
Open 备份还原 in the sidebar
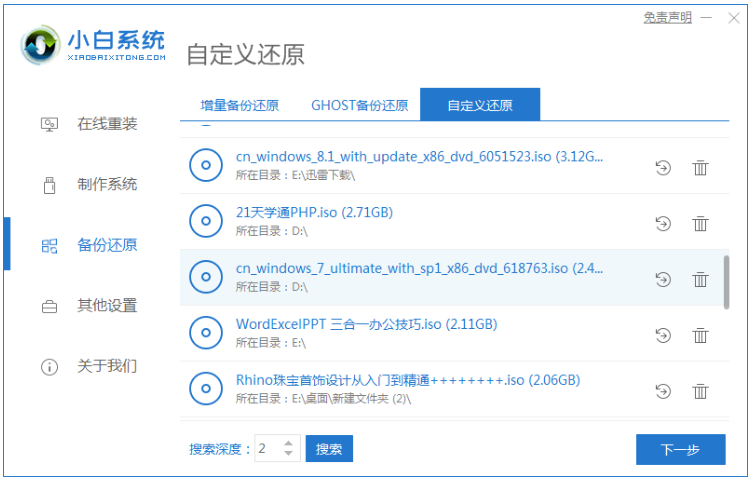107,245
